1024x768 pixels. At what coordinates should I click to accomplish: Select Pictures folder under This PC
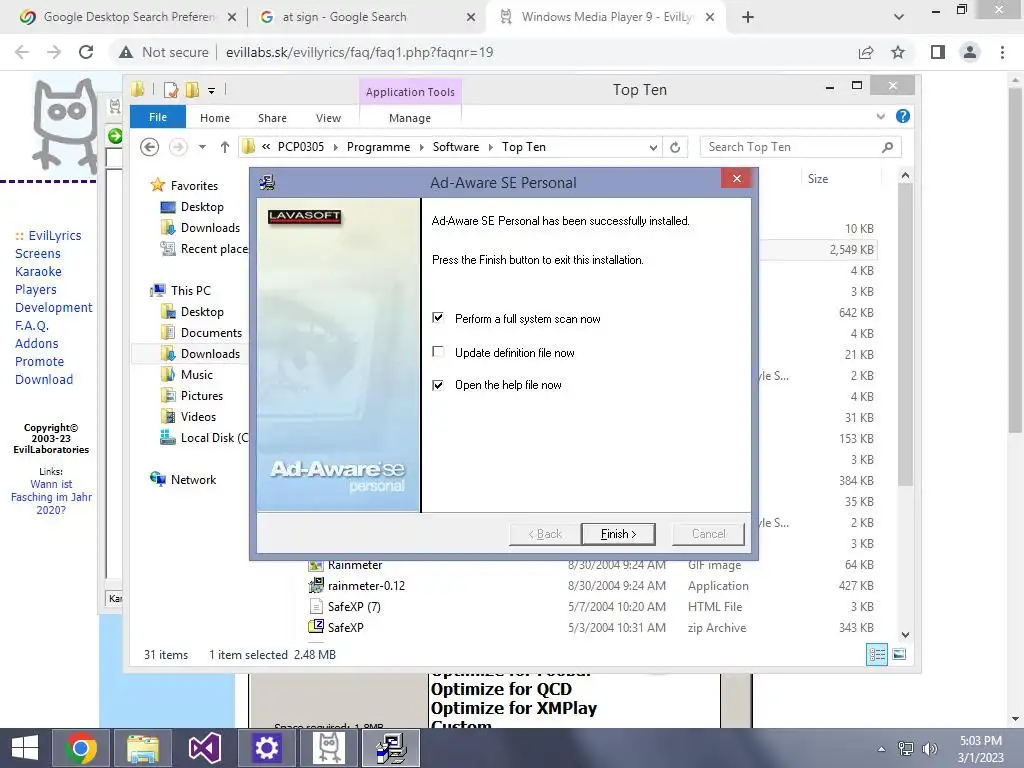coord(201,396)
